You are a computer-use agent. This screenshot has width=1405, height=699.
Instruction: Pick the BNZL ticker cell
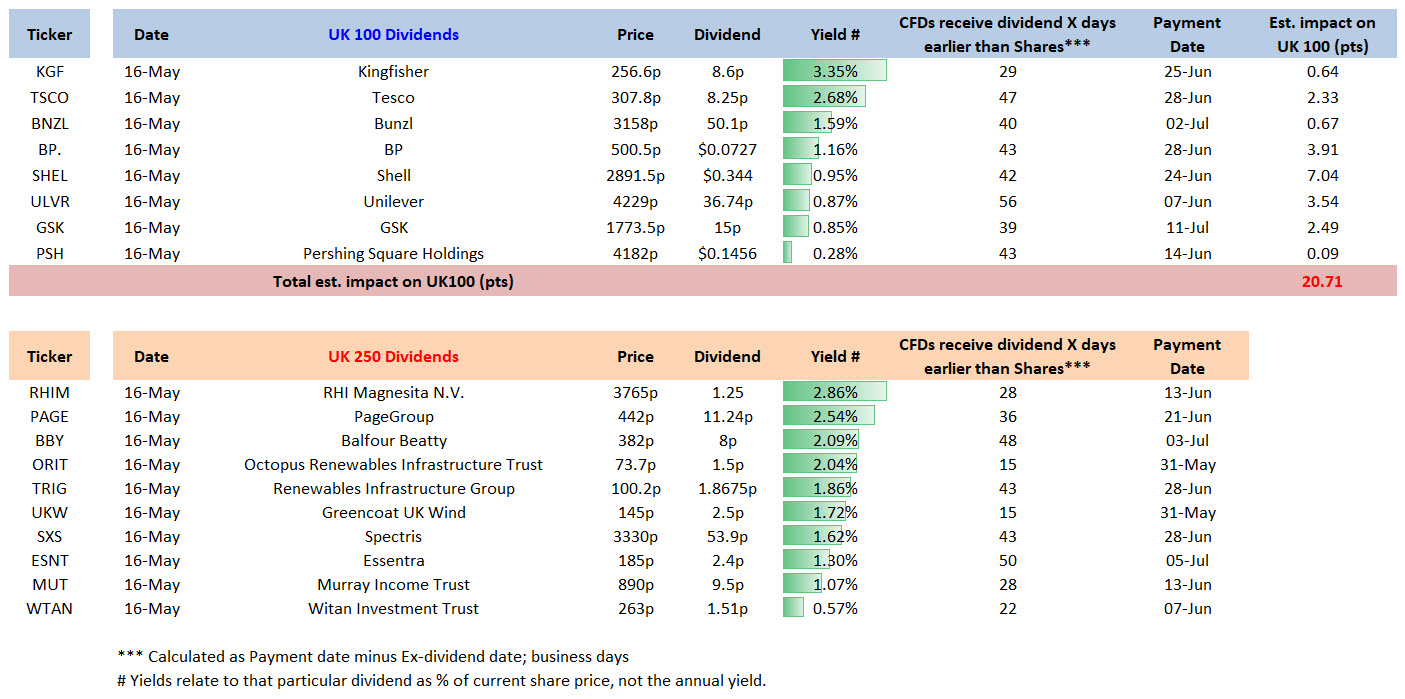pyautogui.click(x=49, y=124)
